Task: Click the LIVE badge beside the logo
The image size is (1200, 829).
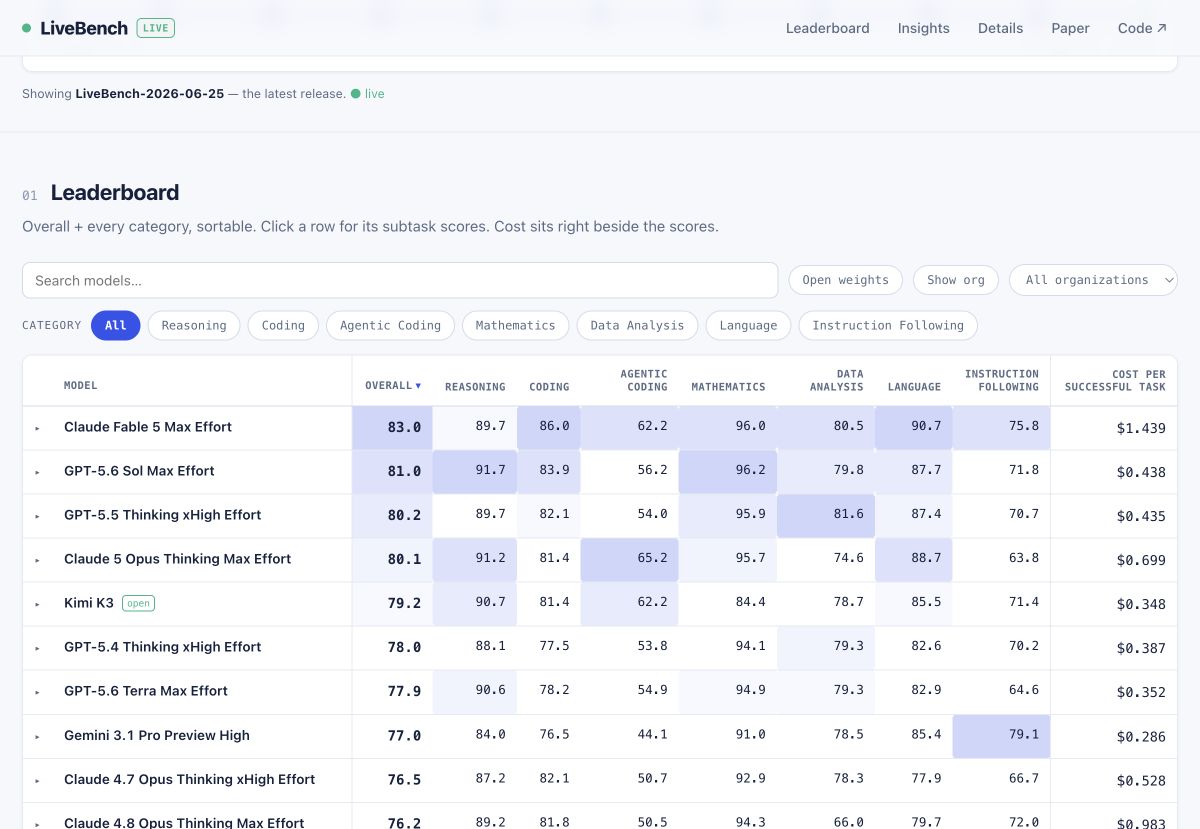Action: 156,28
